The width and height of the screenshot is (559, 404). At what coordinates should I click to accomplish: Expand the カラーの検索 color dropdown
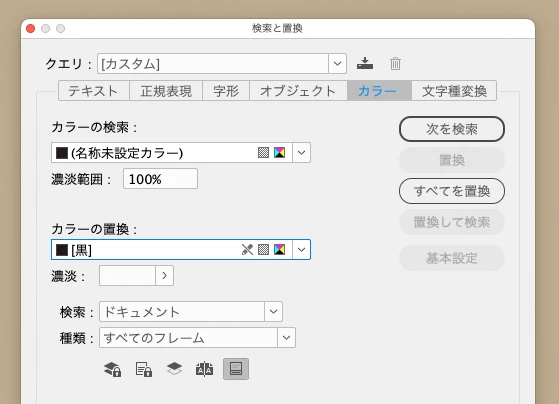tap(301, 153)
